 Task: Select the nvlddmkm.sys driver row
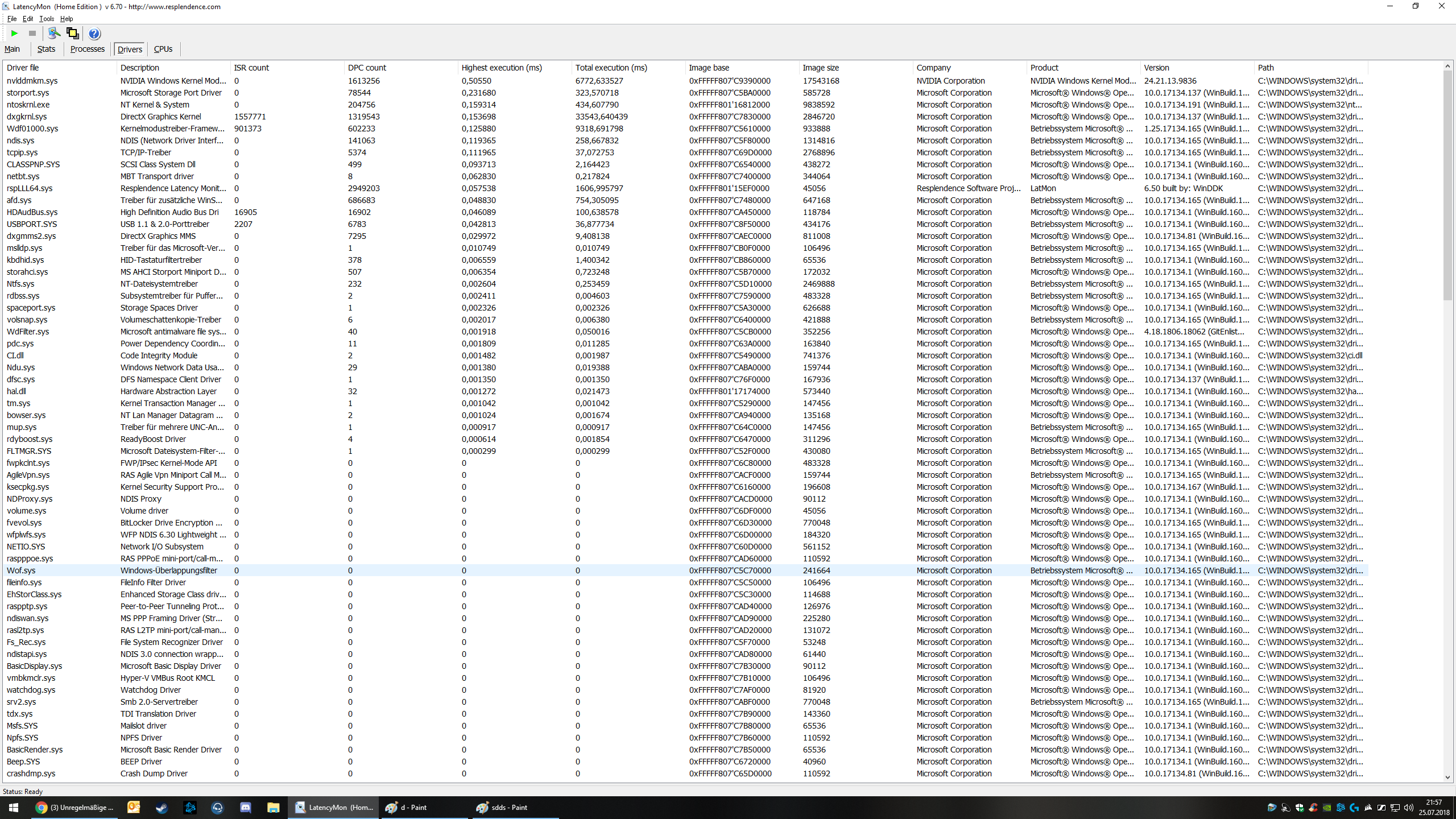32,81
